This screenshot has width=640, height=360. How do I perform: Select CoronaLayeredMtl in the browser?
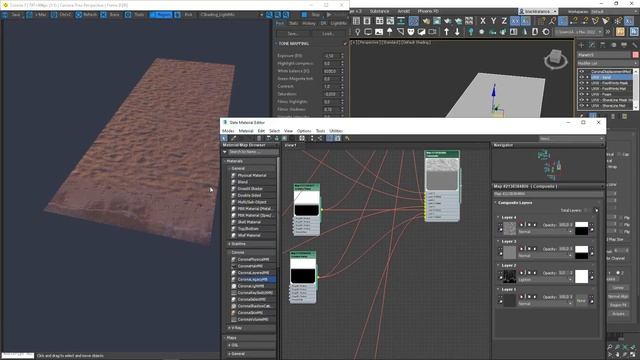253,273
